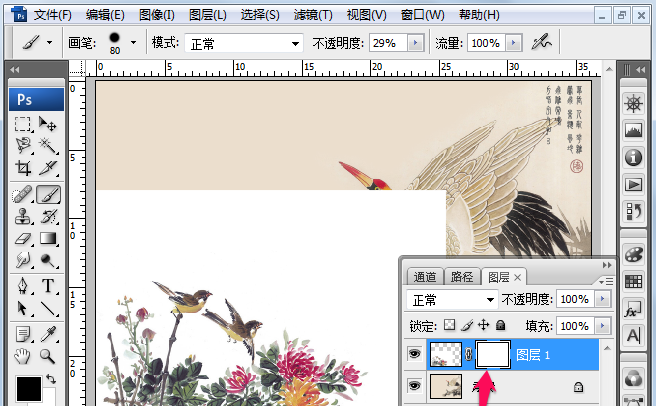Select the Type tool
Viewport: 656px width, 406px height.
coord(48,286)
